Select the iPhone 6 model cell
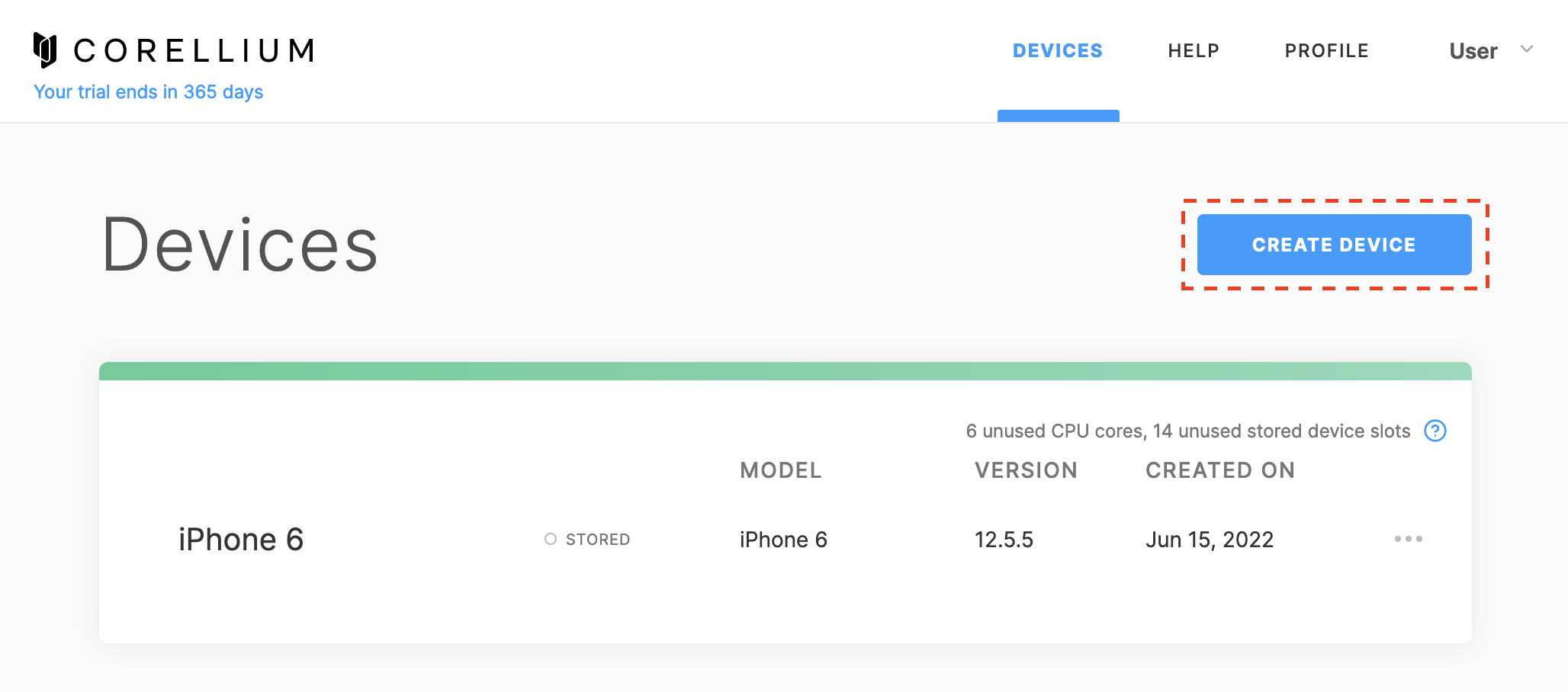This screenshot has width=1568, height=692. tap(783, 540)
